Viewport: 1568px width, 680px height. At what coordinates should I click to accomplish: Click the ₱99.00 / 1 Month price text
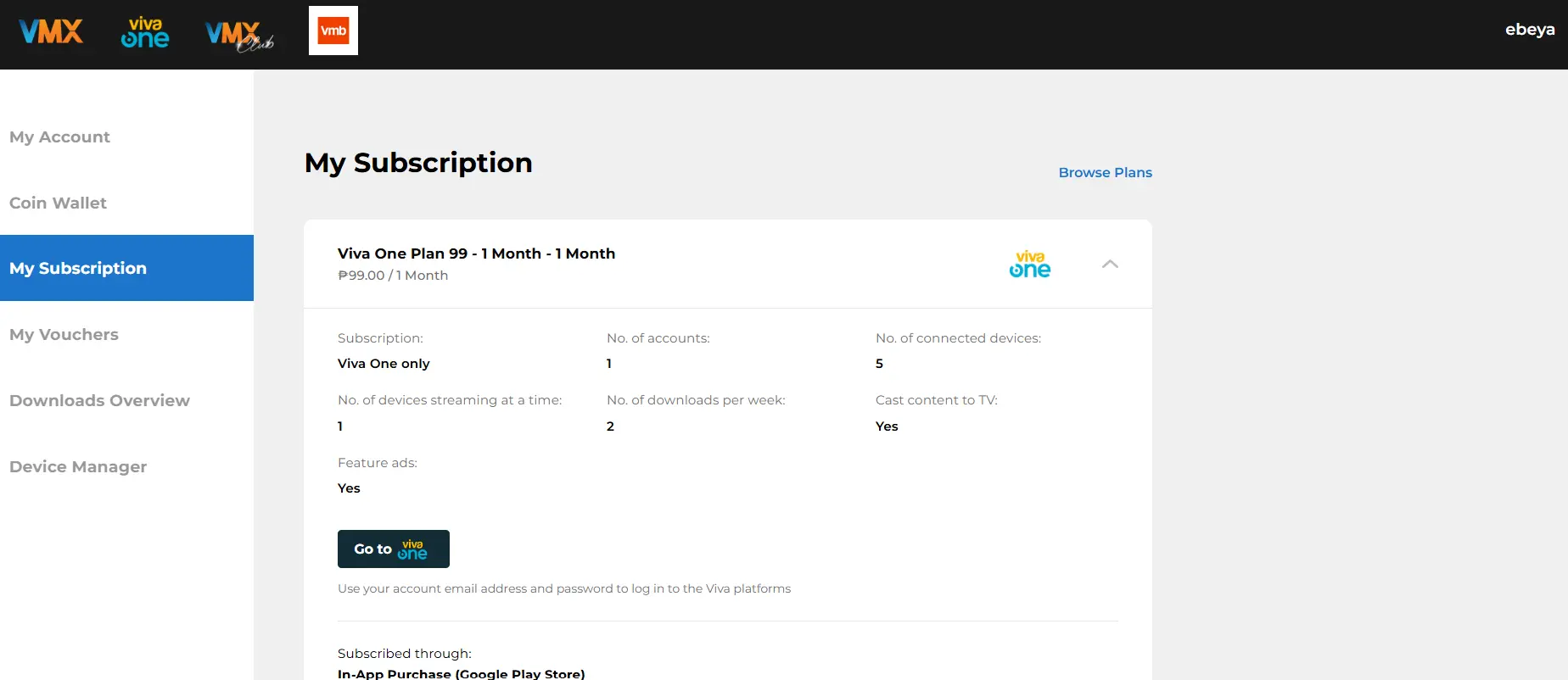pos(393,276)
